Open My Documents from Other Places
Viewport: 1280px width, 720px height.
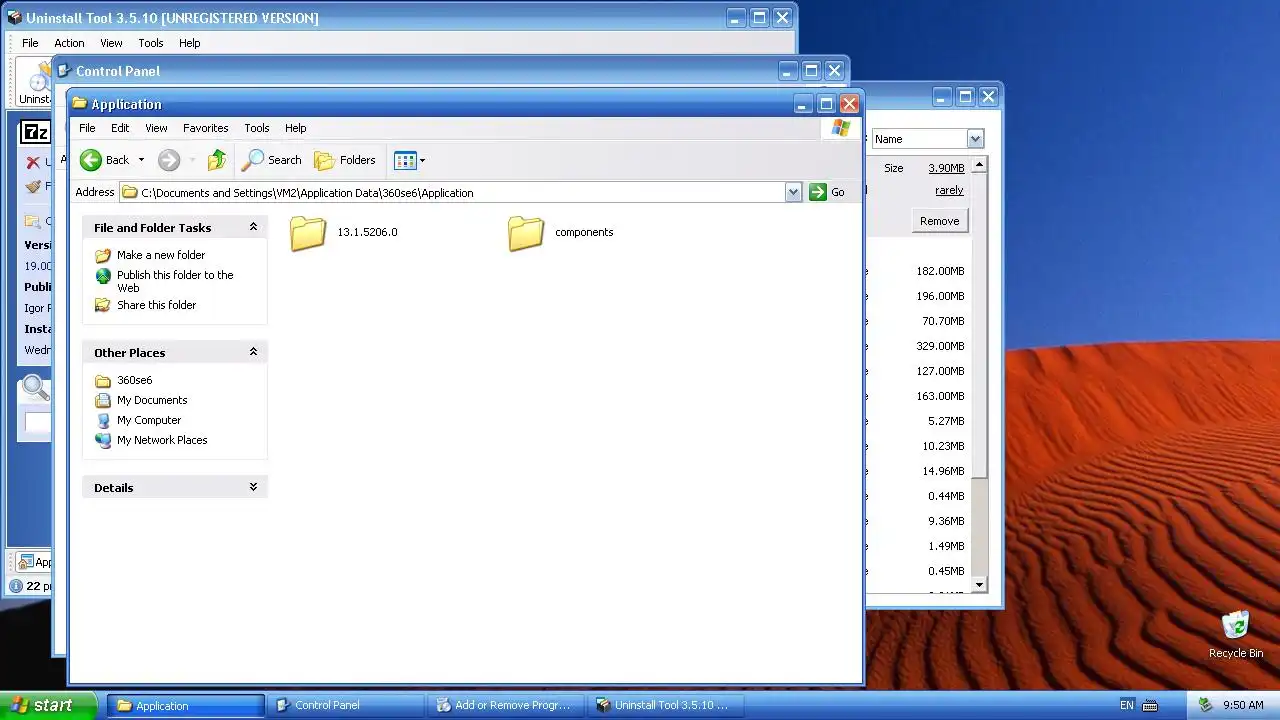[152, 400]
